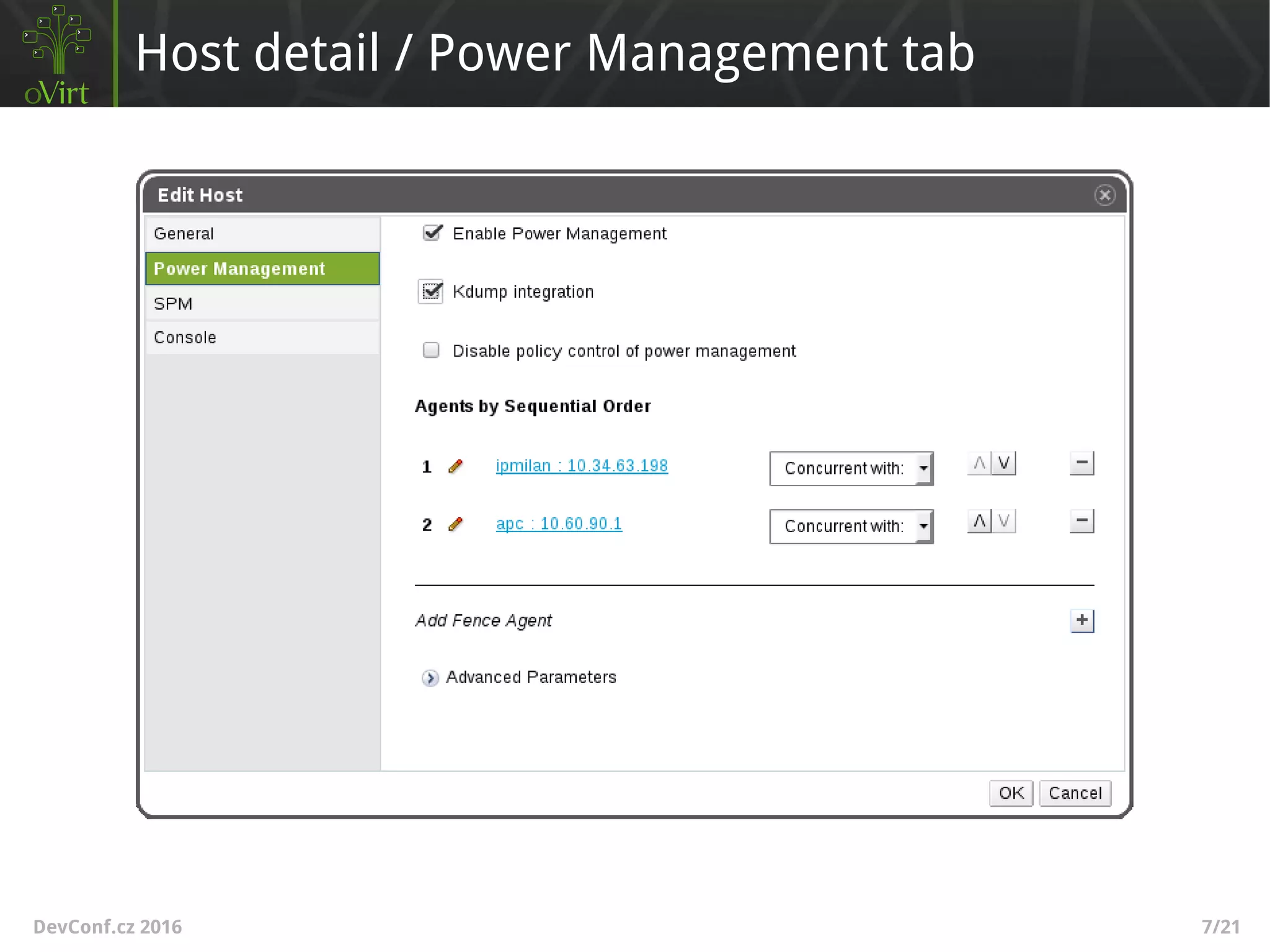Click Agents by Sequential Order heading
The height and width of the screenshot is (952, 1270).
click(533, 406)
